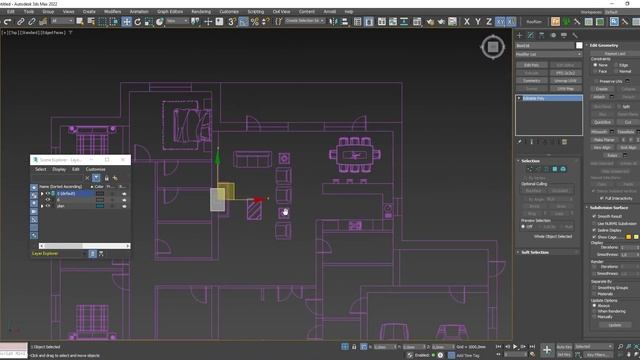Open the Modifiers menu
The height and width of the screenshot is (360, 640).
112,12
